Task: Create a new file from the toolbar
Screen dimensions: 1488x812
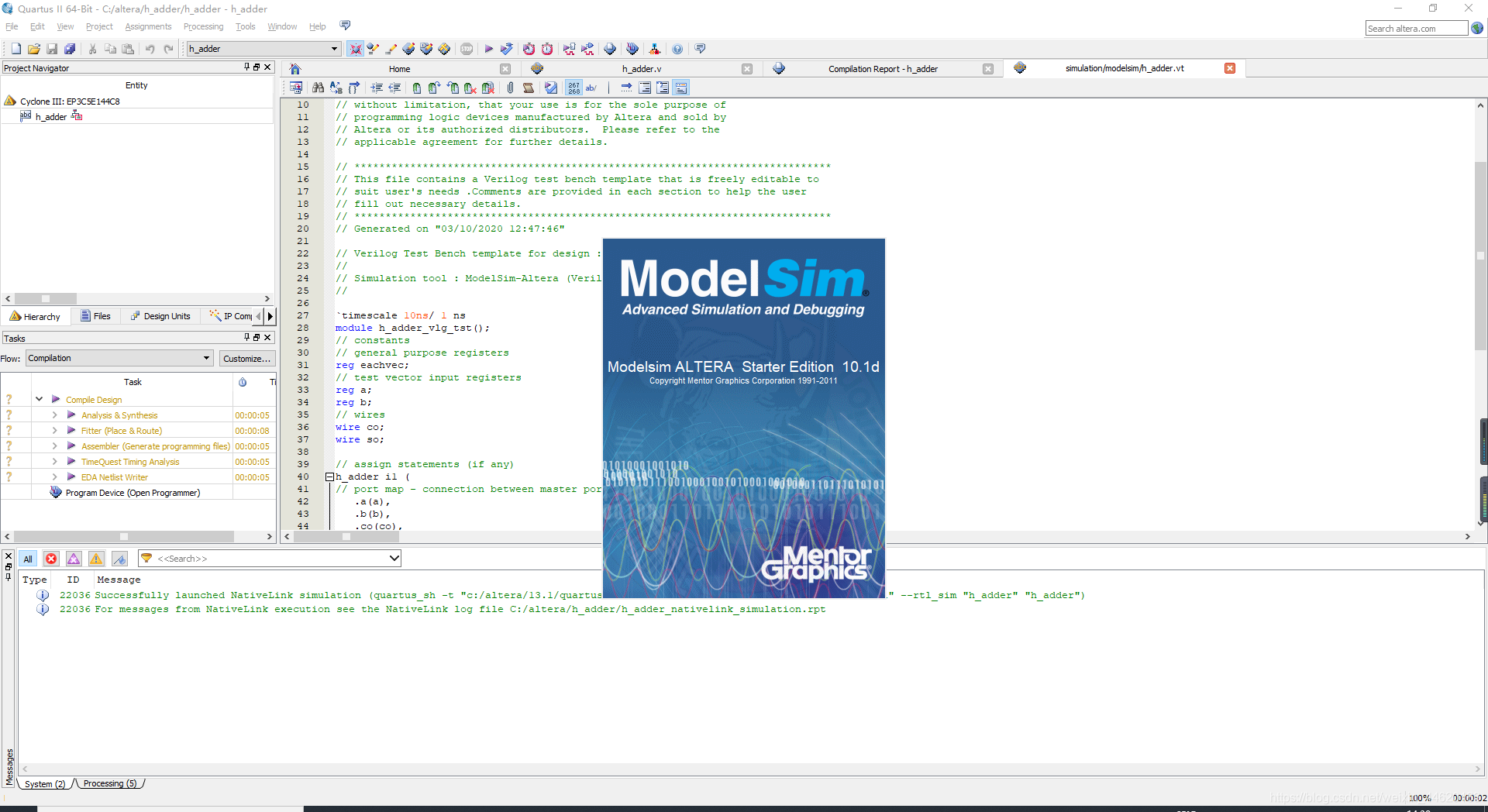Action: [16, 49]
